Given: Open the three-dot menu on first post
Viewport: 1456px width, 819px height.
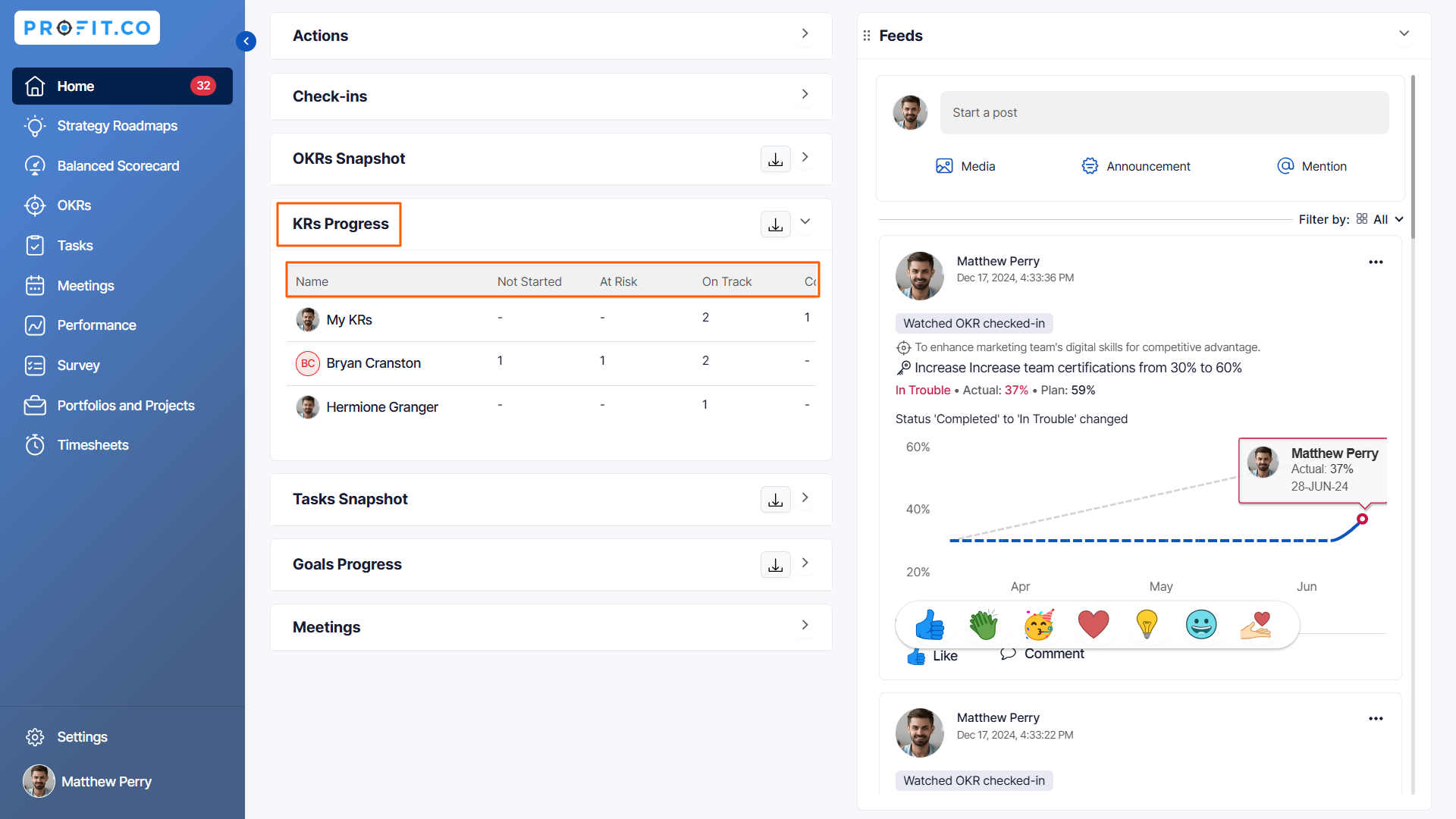Looking at the screenshot, I should pyautogui.click(x=1376, y=262).
